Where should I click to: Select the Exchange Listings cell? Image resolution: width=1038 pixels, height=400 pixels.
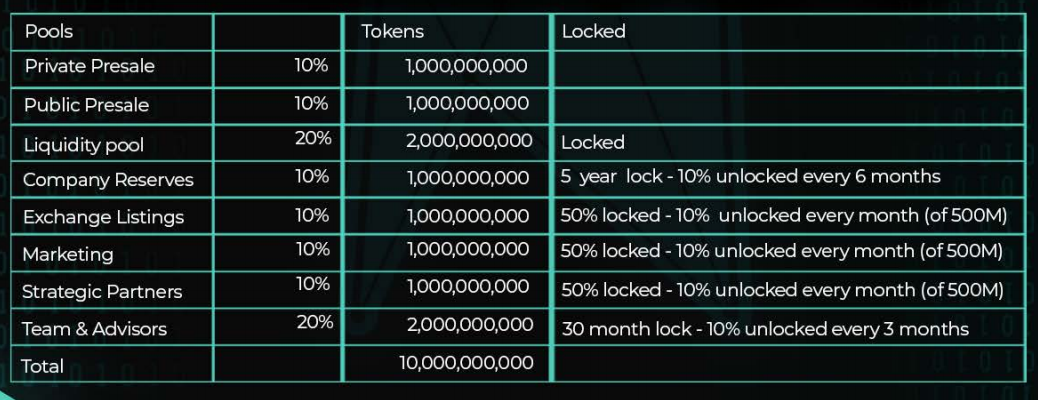(103, 217)
